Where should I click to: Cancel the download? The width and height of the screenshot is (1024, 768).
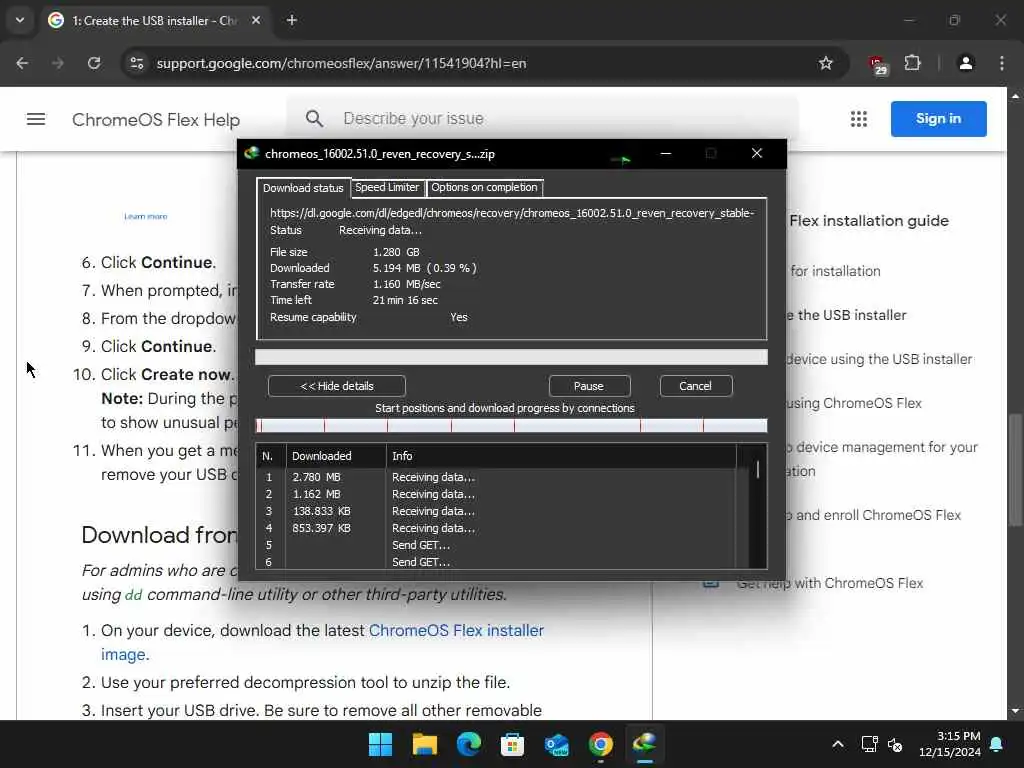(x=696, y=386)
